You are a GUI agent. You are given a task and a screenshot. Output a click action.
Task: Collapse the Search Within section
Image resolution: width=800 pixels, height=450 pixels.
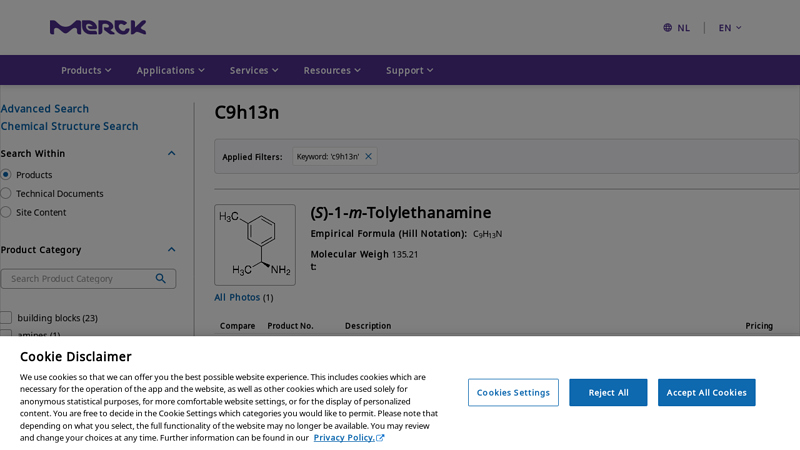click(171, 154)
